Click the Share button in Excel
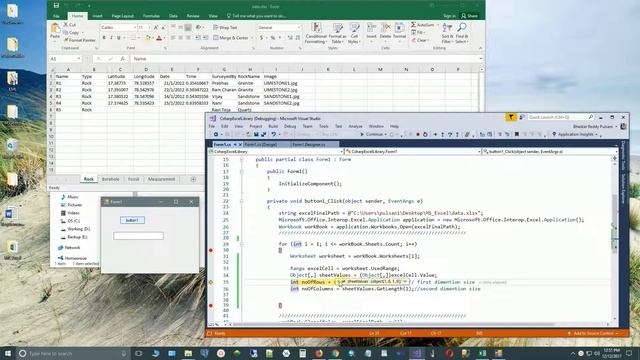 (x=469, y=16)
